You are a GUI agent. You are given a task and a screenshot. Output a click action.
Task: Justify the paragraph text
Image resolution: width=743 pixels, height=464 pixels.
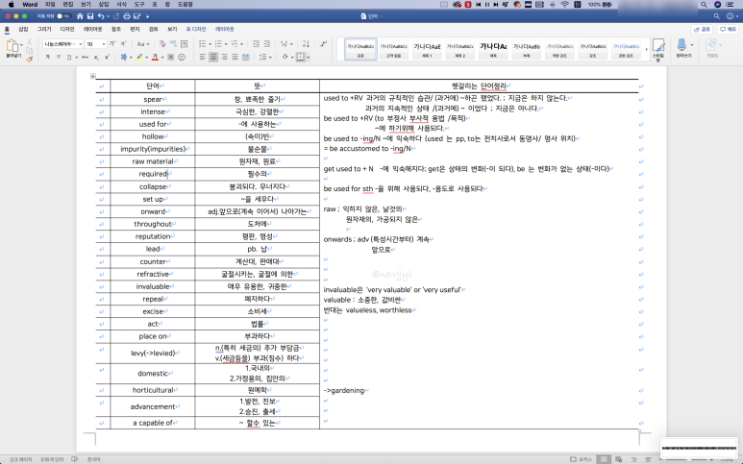click(235, 57)
